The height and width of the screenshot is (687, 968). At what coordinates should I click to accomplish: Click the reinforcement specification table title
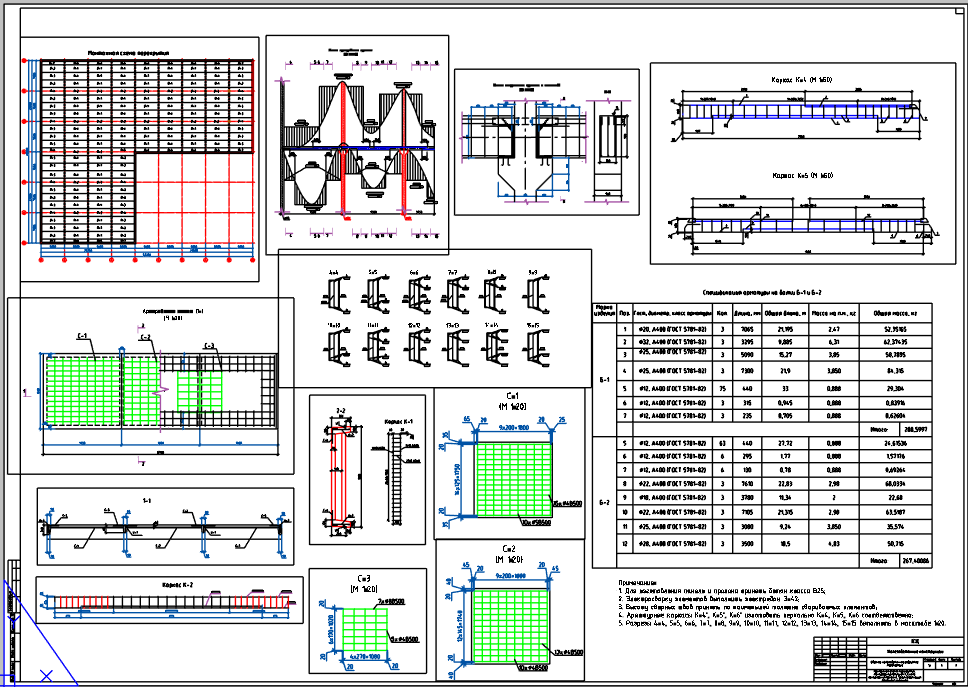(762, 293)
